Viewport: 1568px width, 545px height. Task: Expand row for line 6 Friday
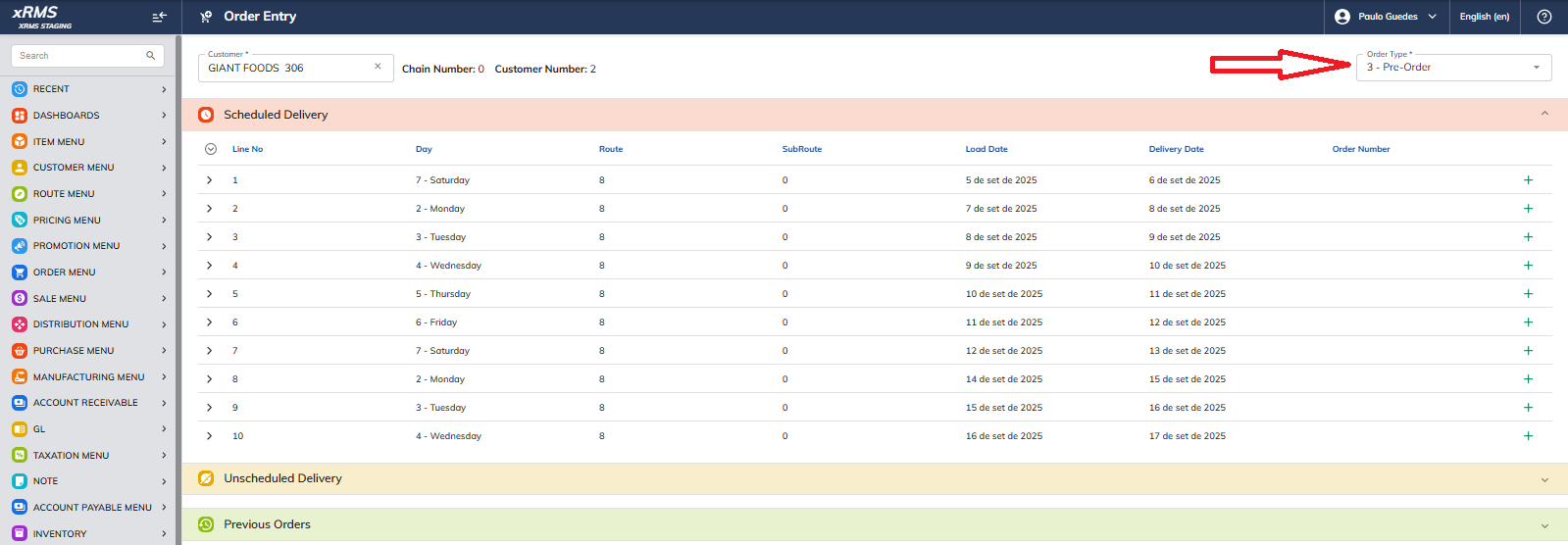[x=210, y=322]
